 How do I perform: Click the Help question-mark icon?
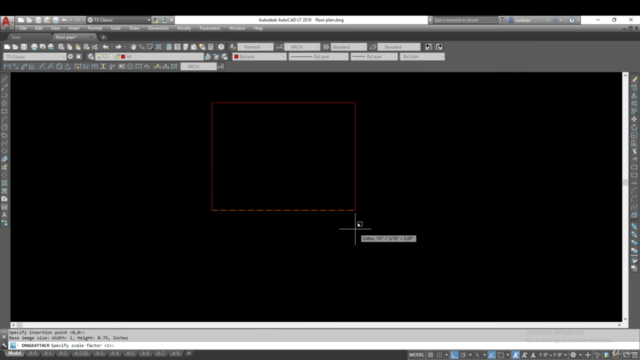pos(221,47)
